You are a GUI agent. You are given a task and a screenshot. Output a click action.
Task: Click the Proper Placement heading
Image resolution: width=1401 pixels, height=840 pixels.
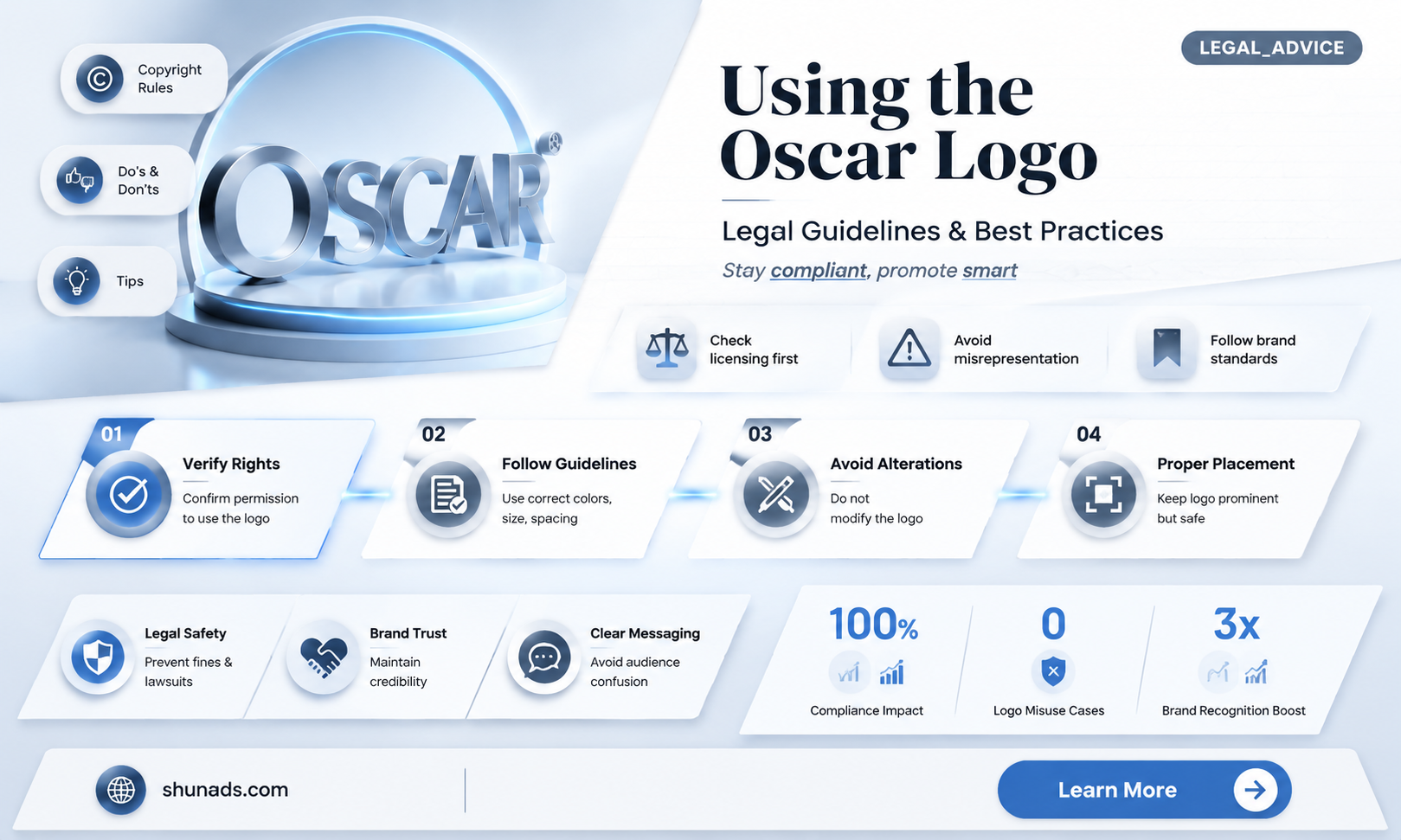tap(1225, 464)
